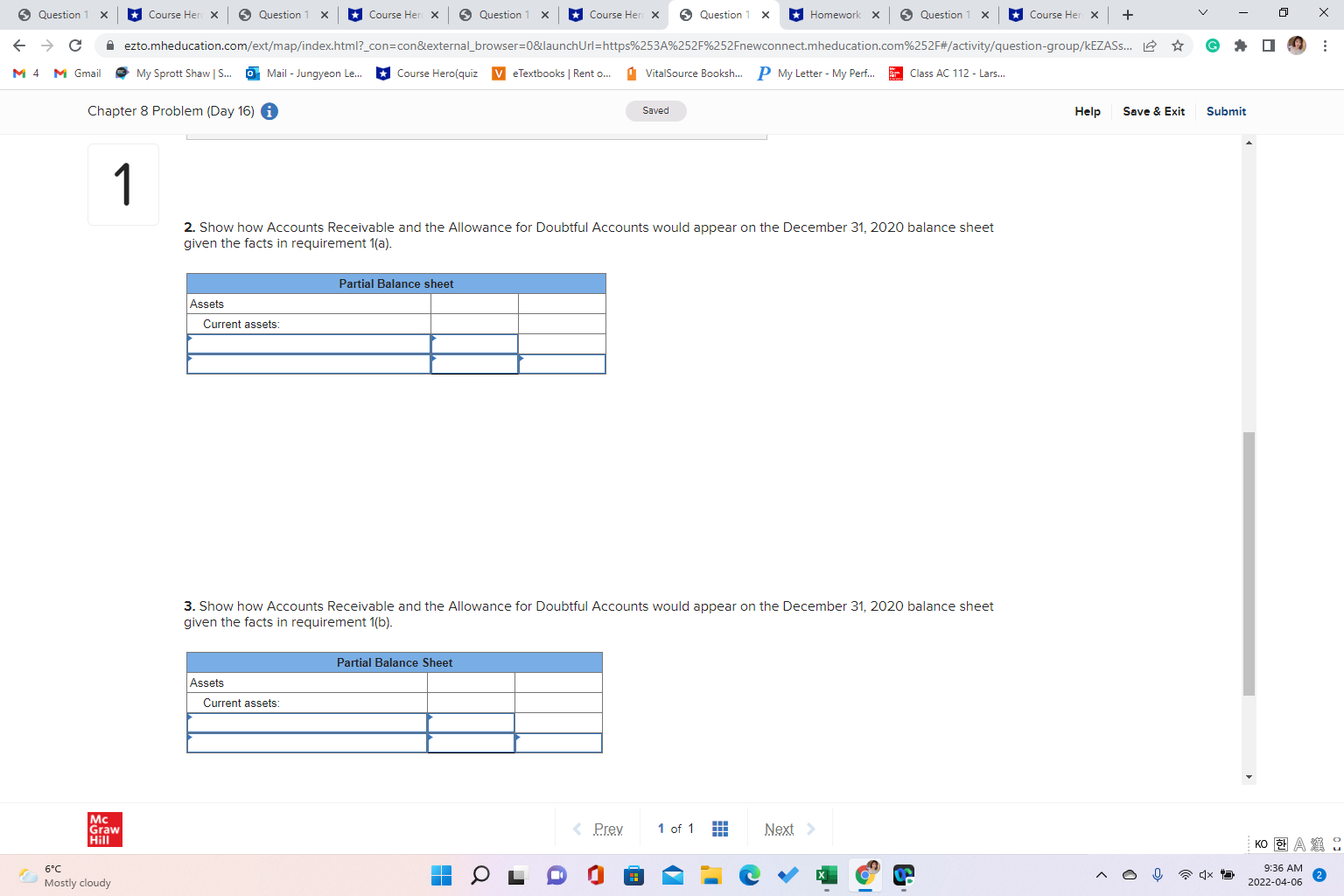Click the browser Forward arrow
Image resolution: width=1344 pixels, height=896 pixels.
pos(47,45)
